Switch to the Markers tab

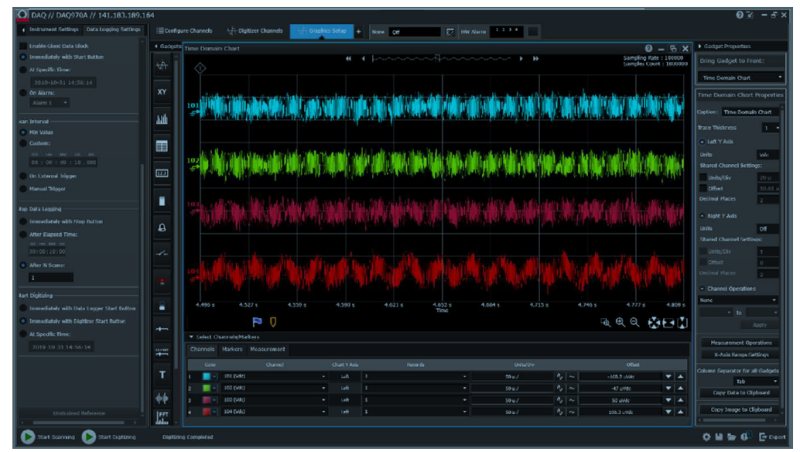232,349
